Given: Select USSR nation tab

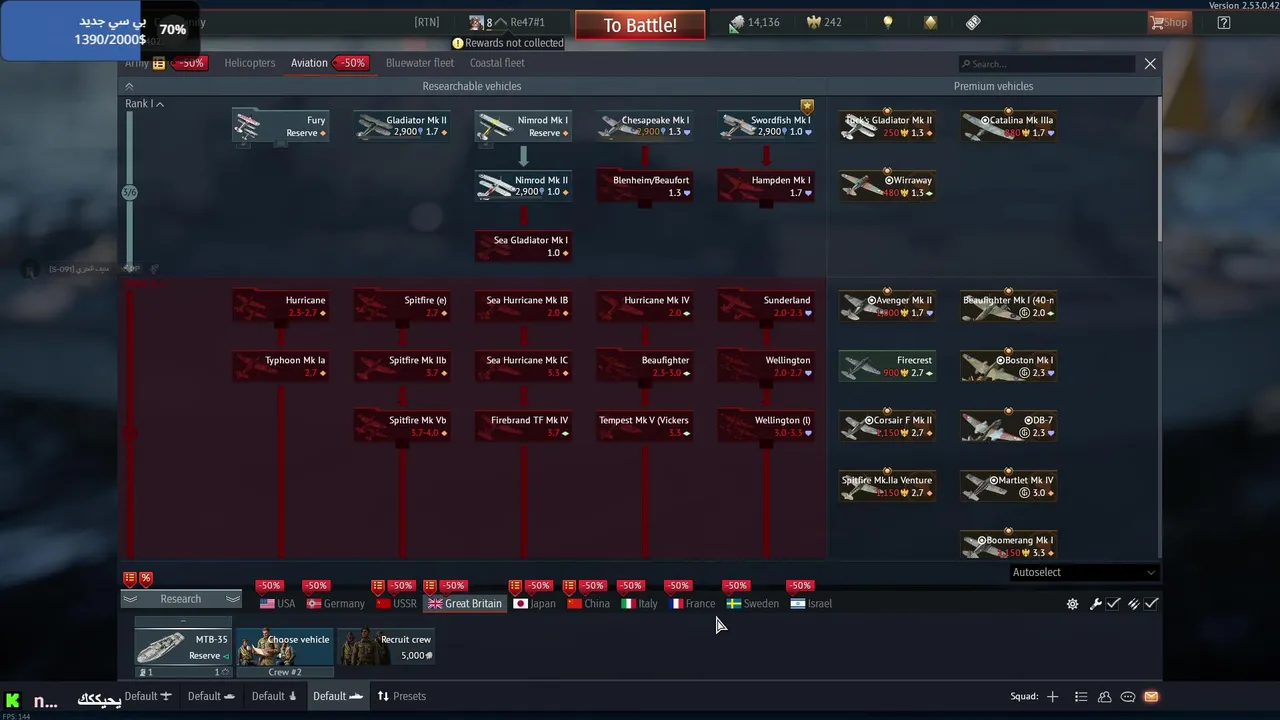Looking at the screenshot, I should click(396, 604).
